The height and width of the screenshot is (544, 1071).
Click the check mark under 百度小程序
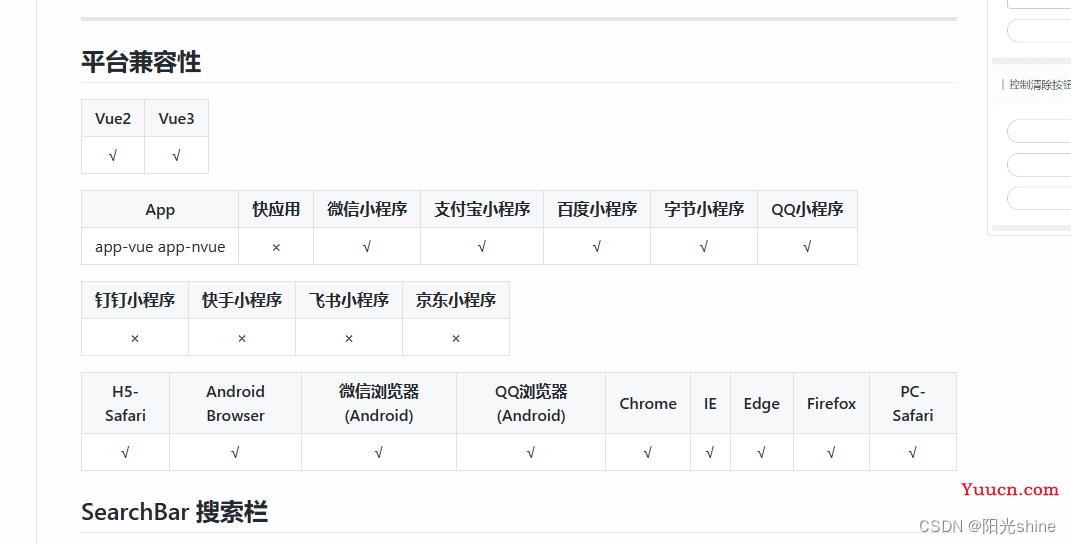(596, 247)
